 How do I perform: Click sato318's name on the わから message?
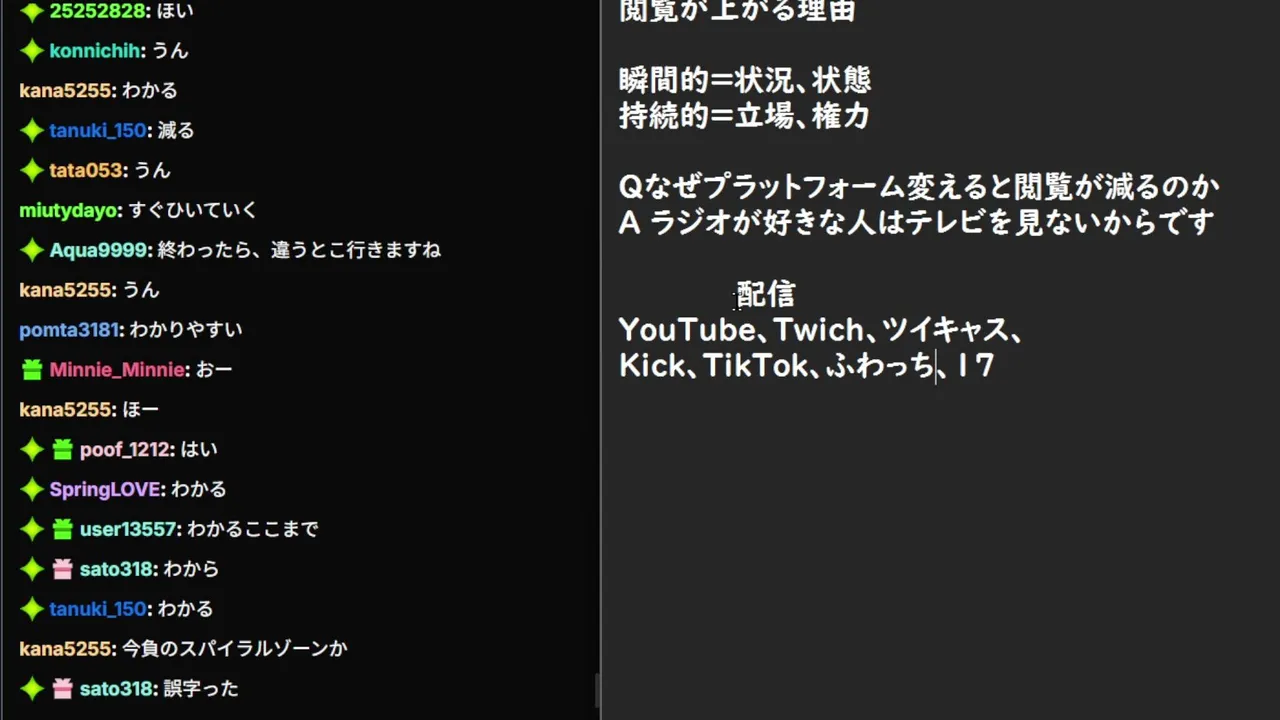tap(115, 569)
